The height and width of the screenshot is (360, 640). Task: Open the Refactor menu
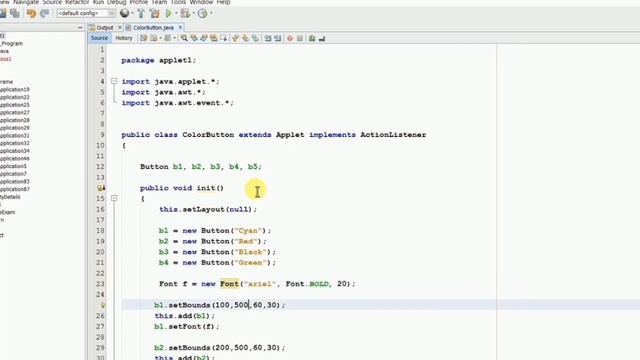click(77, 2)
